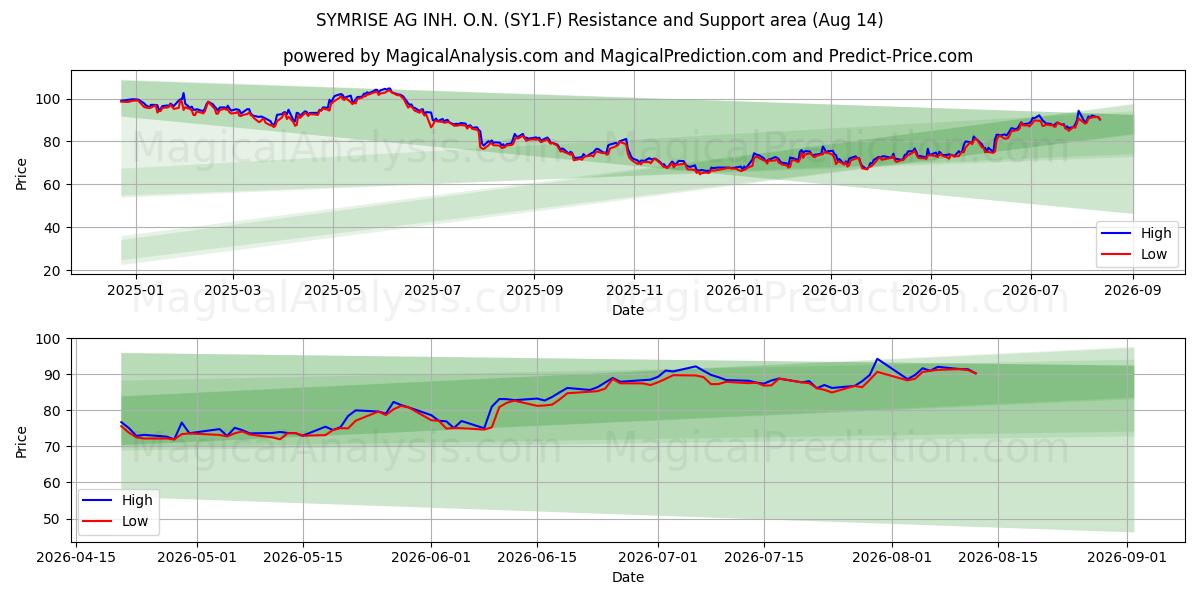Image resolution: width=1200 pixels, height=600 pixels.
Task: Click the '2026-03' x-axis label
Action: click(x=831, y=290)
